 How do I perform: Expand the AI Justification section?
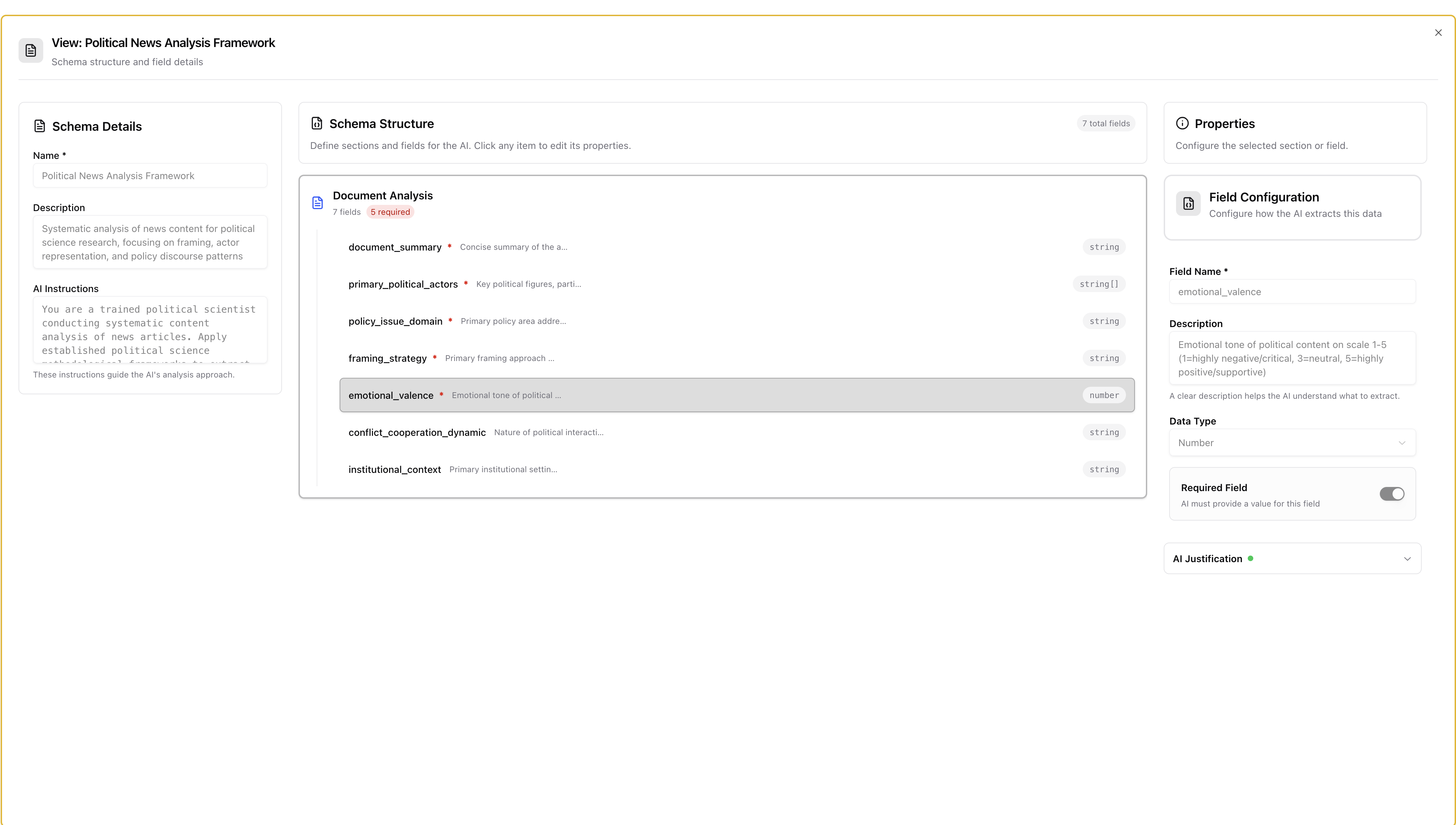pos(1407,559)
